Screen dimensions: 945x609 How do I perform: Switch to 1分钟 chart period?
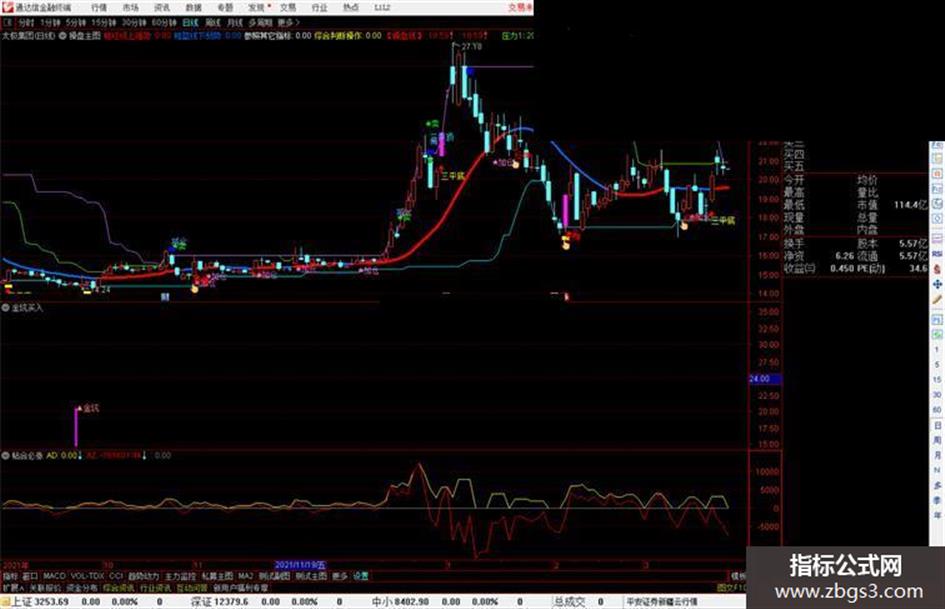(x=50, y=22)
